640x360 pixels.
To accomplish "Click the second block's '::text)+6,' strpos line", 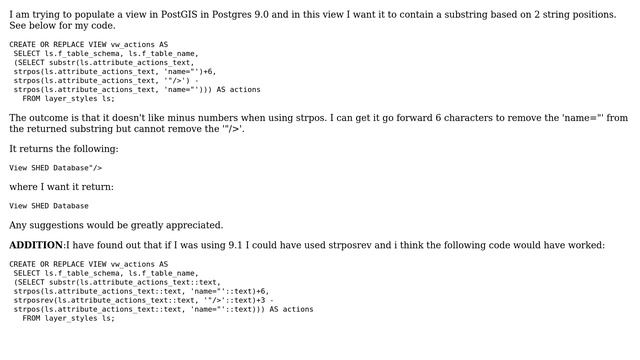I will point(141,291).
